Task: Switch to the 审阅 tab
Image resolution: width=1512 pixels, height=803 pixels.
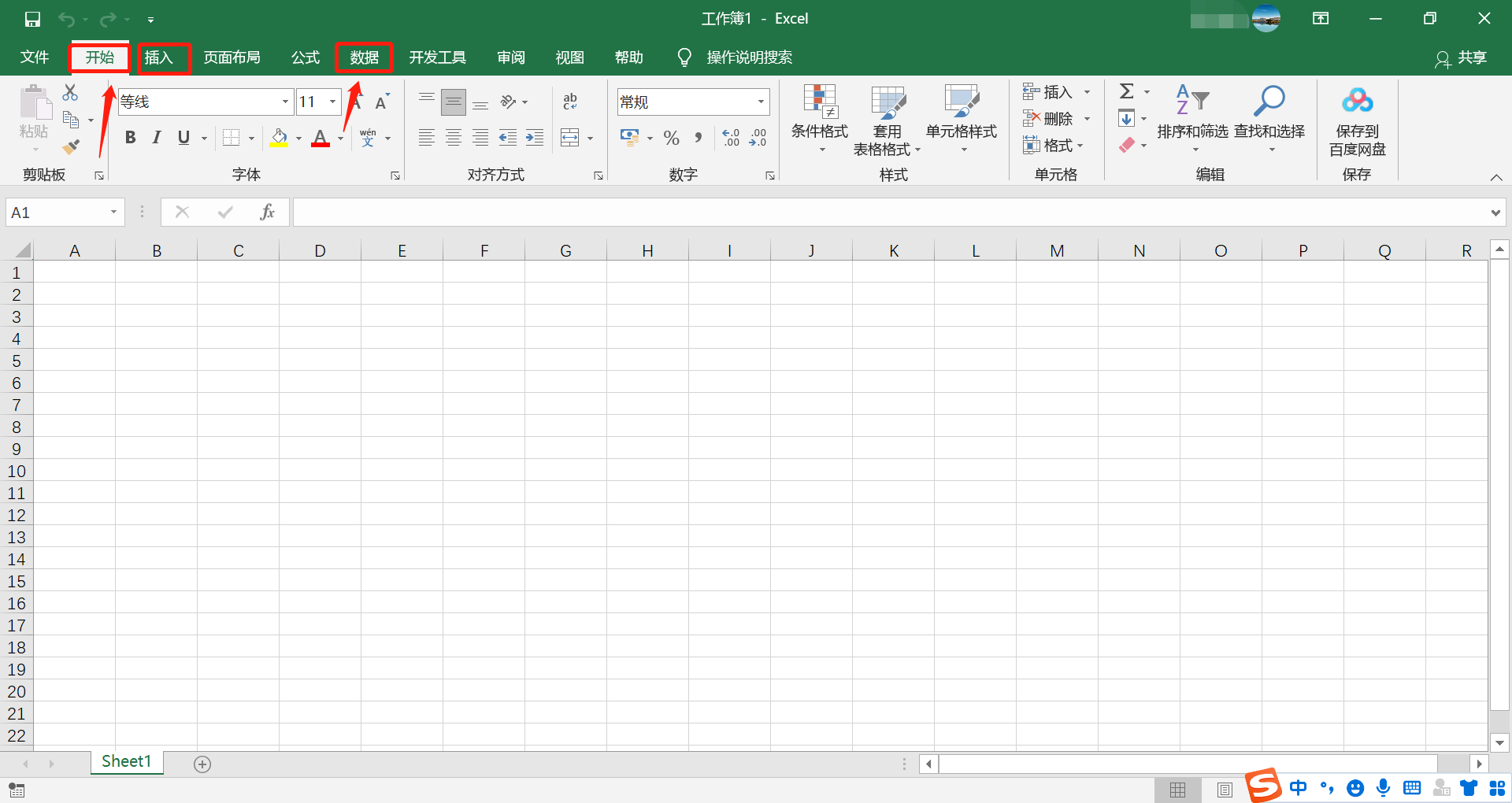Action: [x=511, y=57]
